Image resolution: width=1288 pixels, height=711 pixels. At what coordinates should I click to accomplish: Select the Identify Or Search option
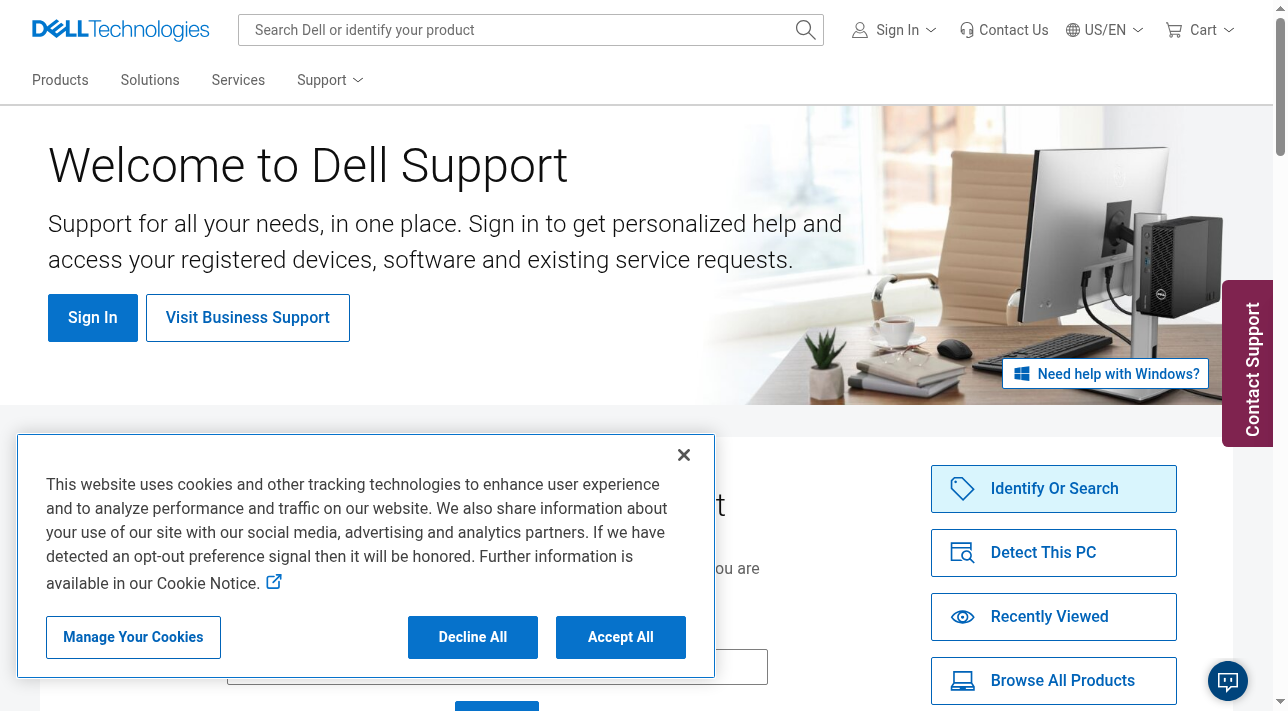tap(1054, 489)
